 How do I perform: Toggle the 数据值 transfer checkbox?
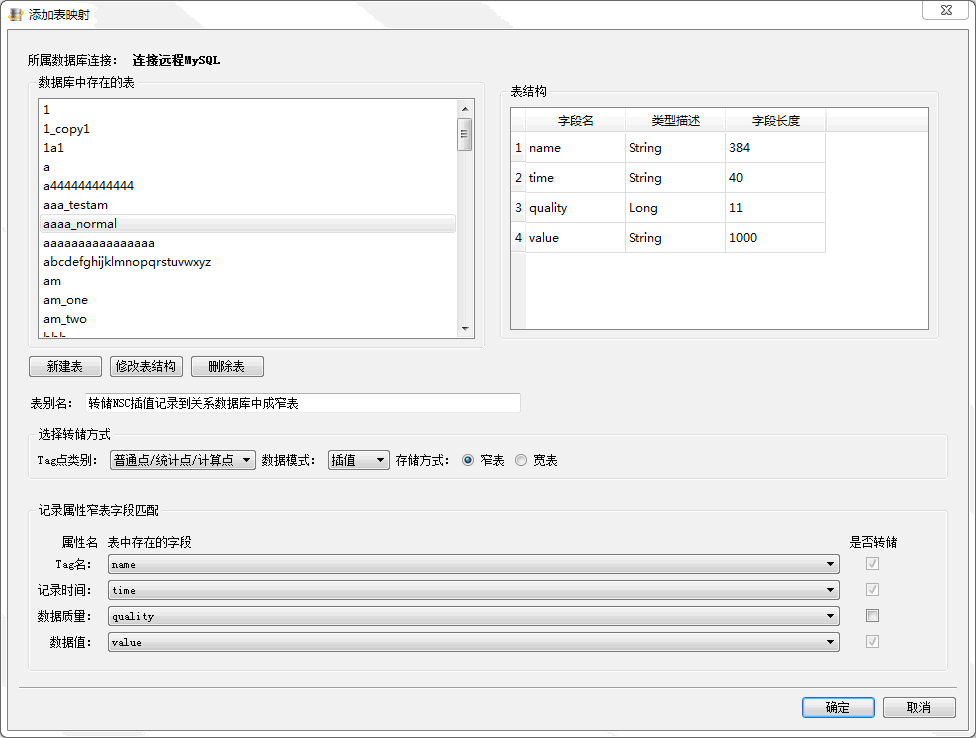pyautogui.click(x=873, y=642)
